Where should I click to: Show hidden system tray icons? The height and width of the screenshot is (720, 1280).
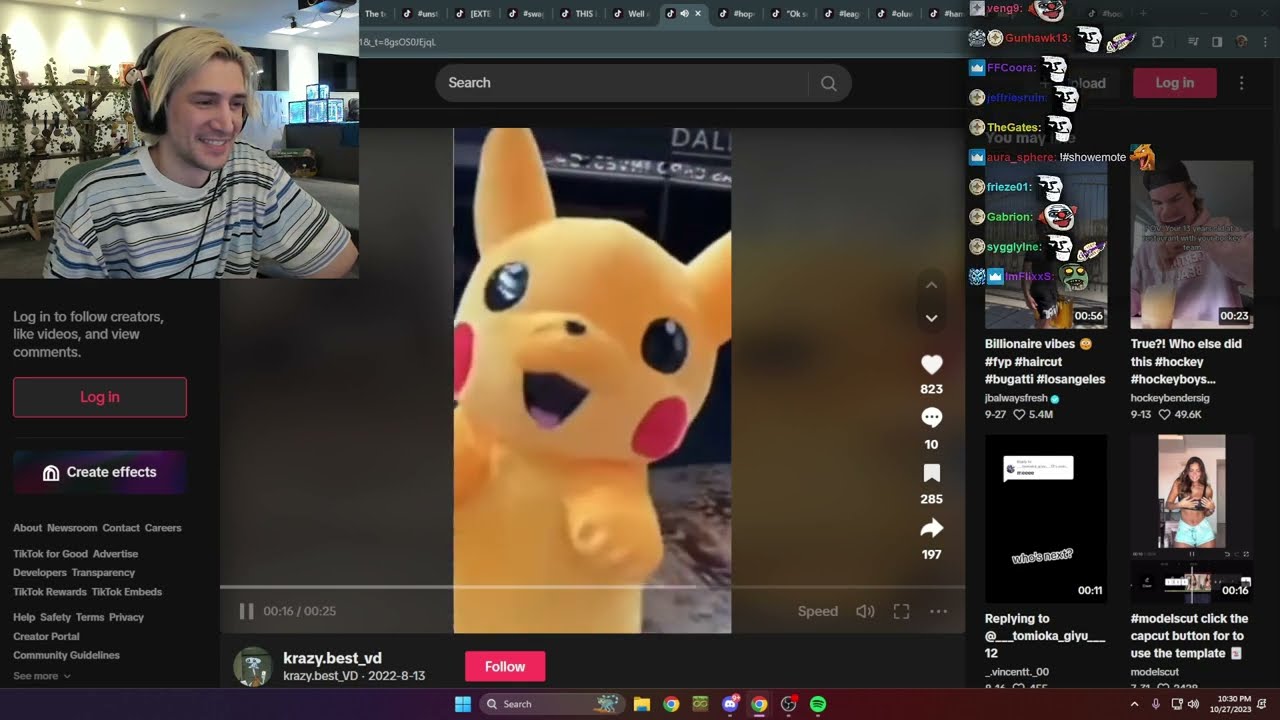point(1134,704)
